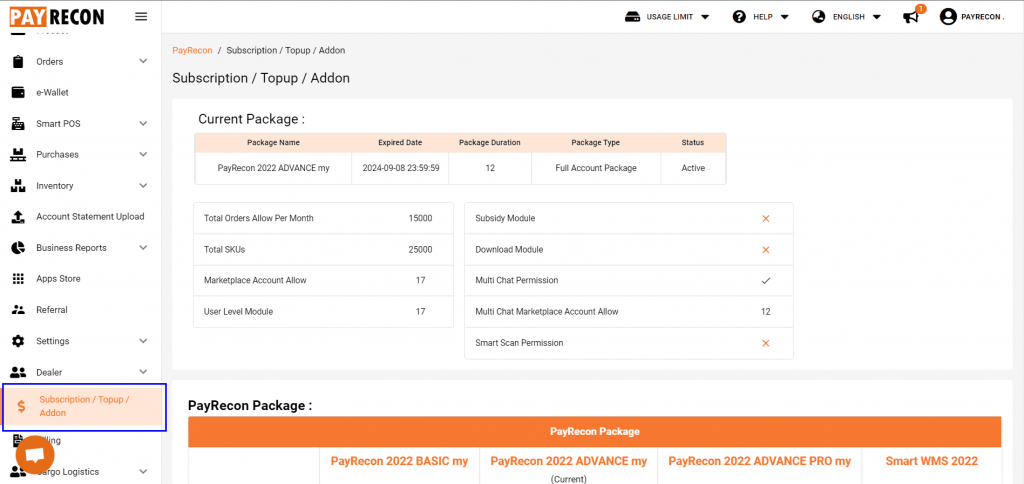Click the Purchases icon in sidebar
Image resolution: width=1024 pixels, height=484 pixels.
point(18,155)
